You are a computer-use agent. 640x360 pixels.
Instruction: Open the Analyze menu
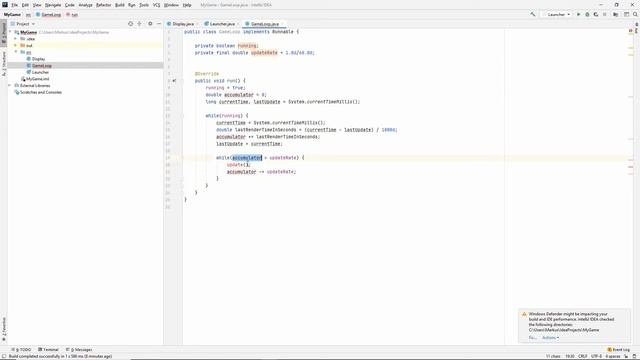85,5
